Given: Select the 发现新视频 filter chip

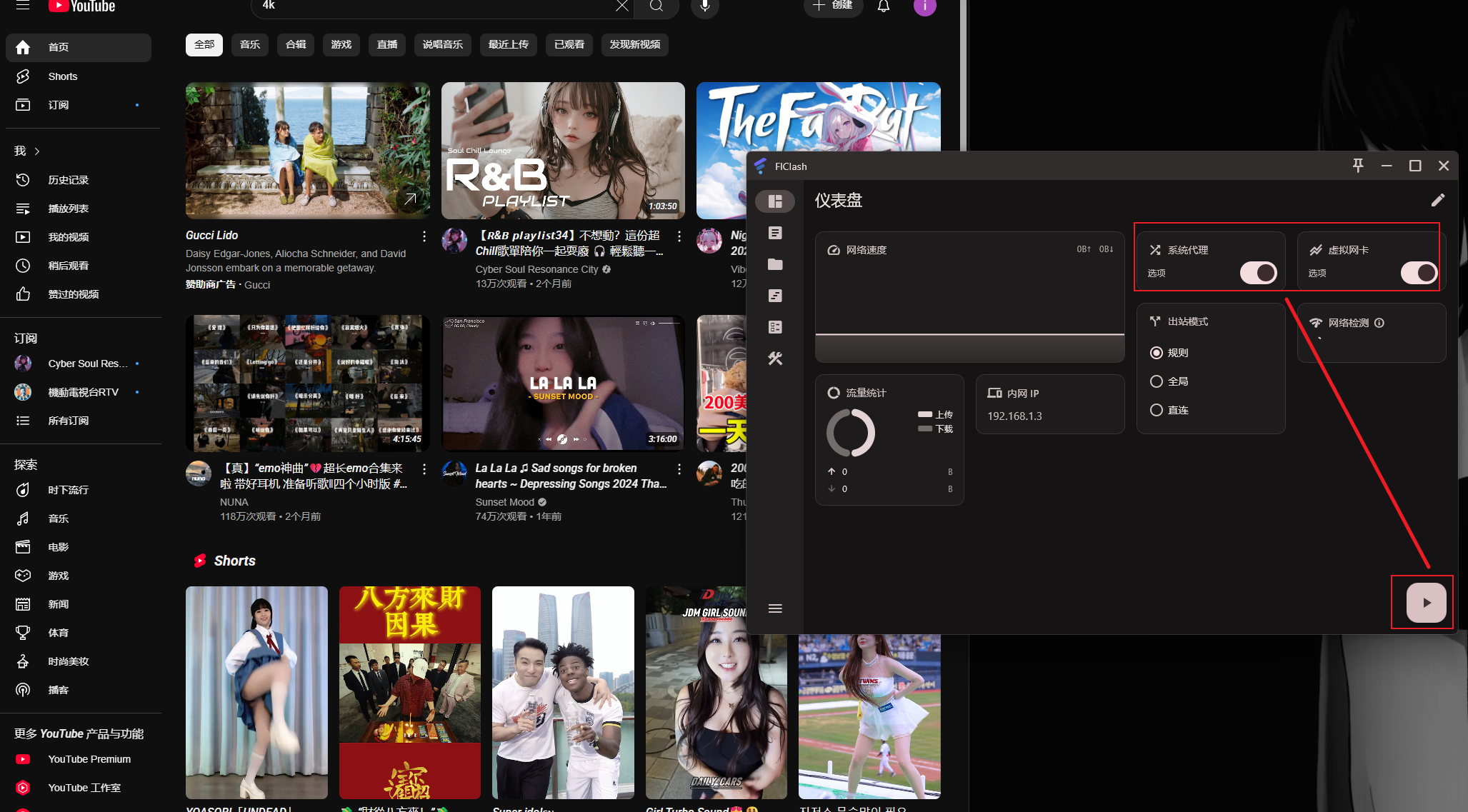Looking at the screenshot, I should pyautogui.click(x=635, y=44).
